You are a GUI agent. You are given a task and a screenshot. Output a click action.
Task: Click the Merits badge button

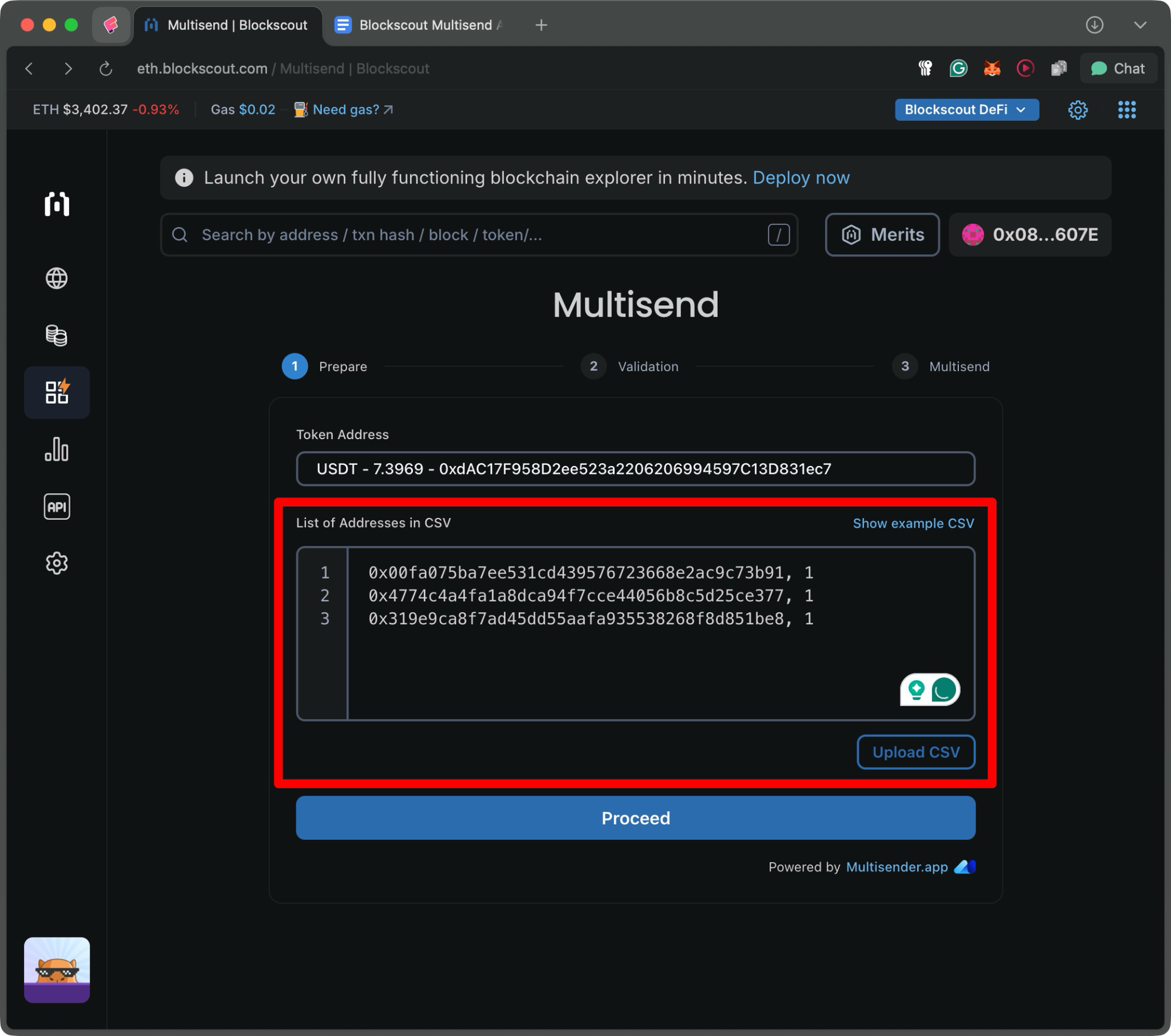coord(882,235)
